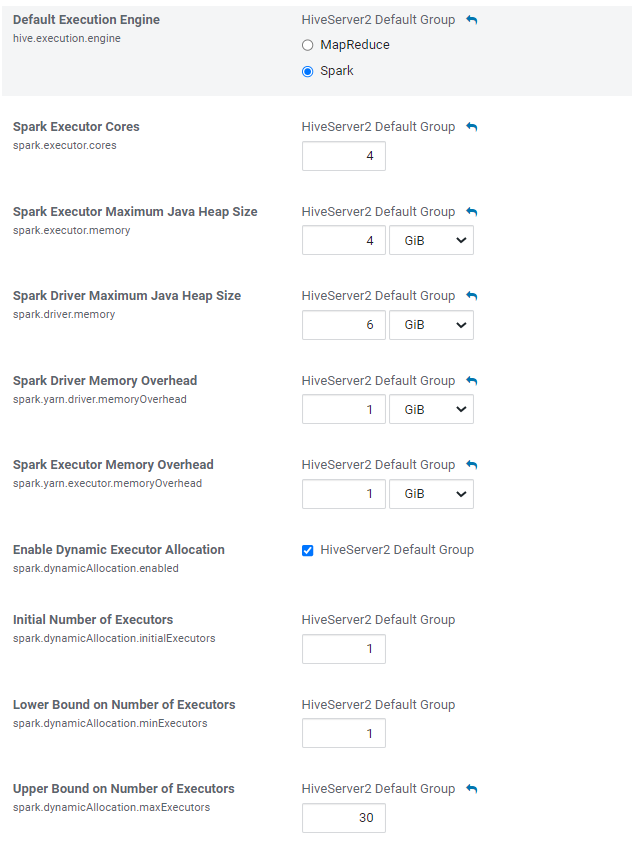Focus Initial Number of Executors field

[x=343, y=649]
